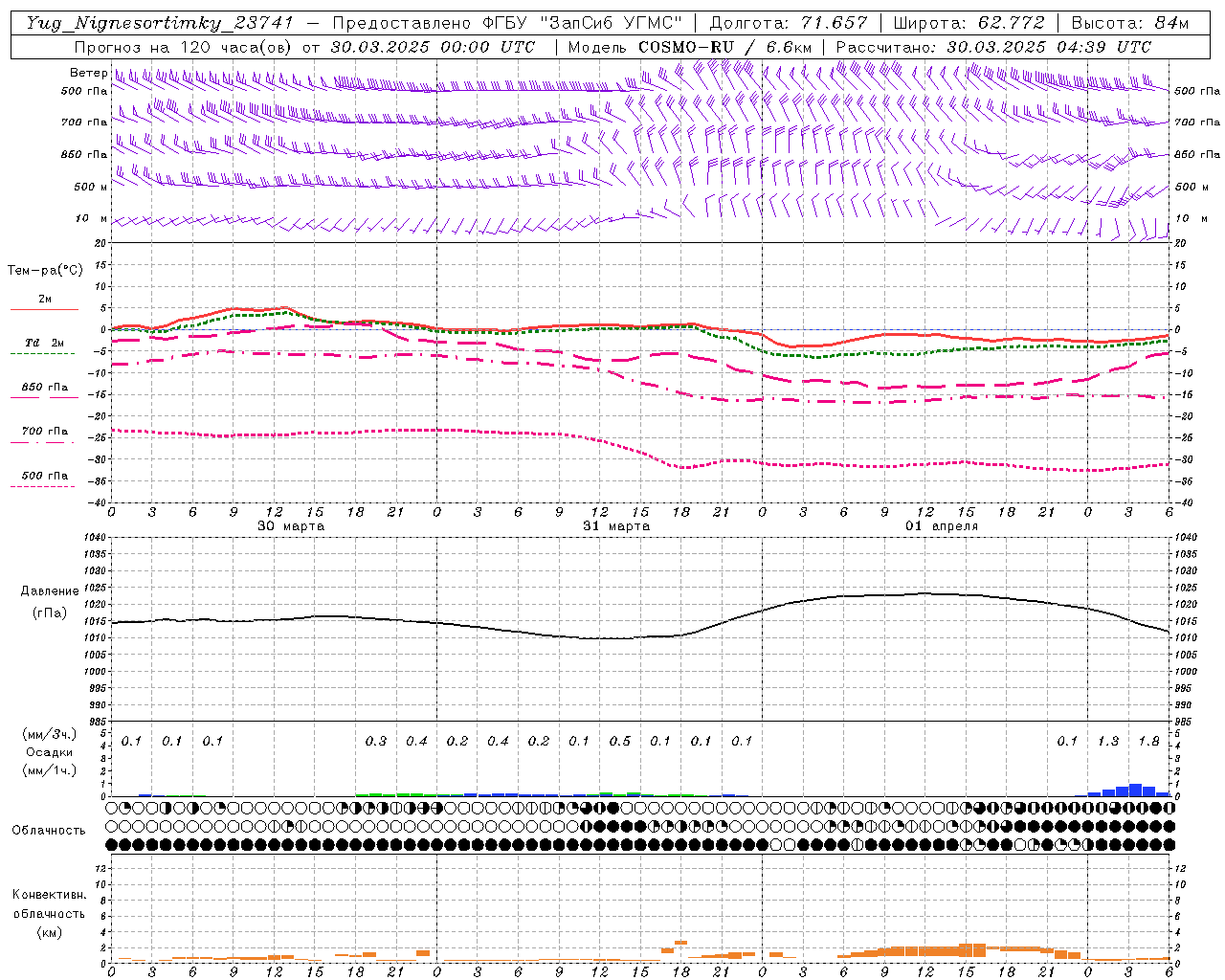Click the Тем-ра(°C) axis title
The width and height of the screenshot is (1225, 980).
tap(45, 270)
